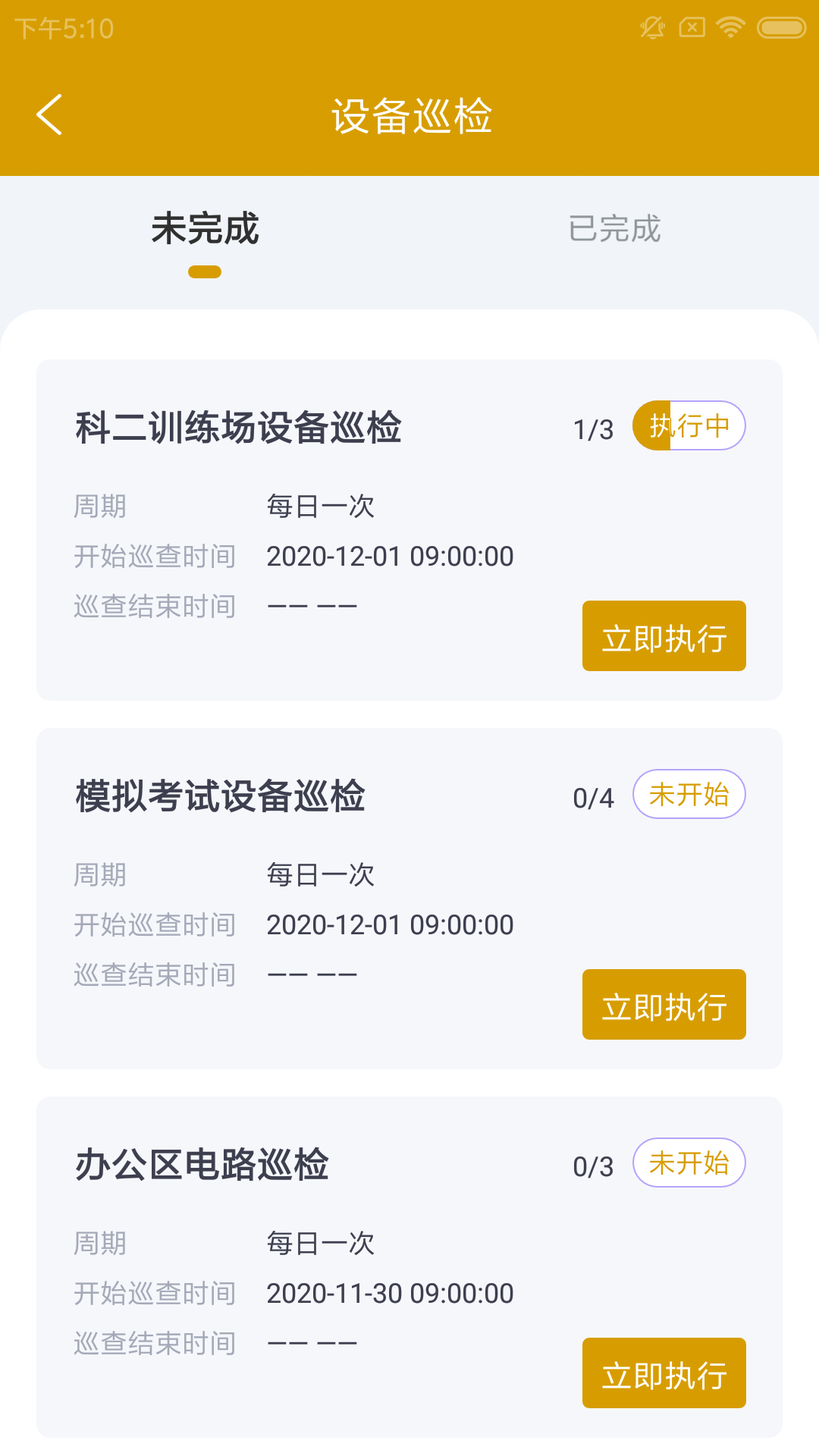Open the 模拟考试设备巡检 task title

(x=220, y=795)
